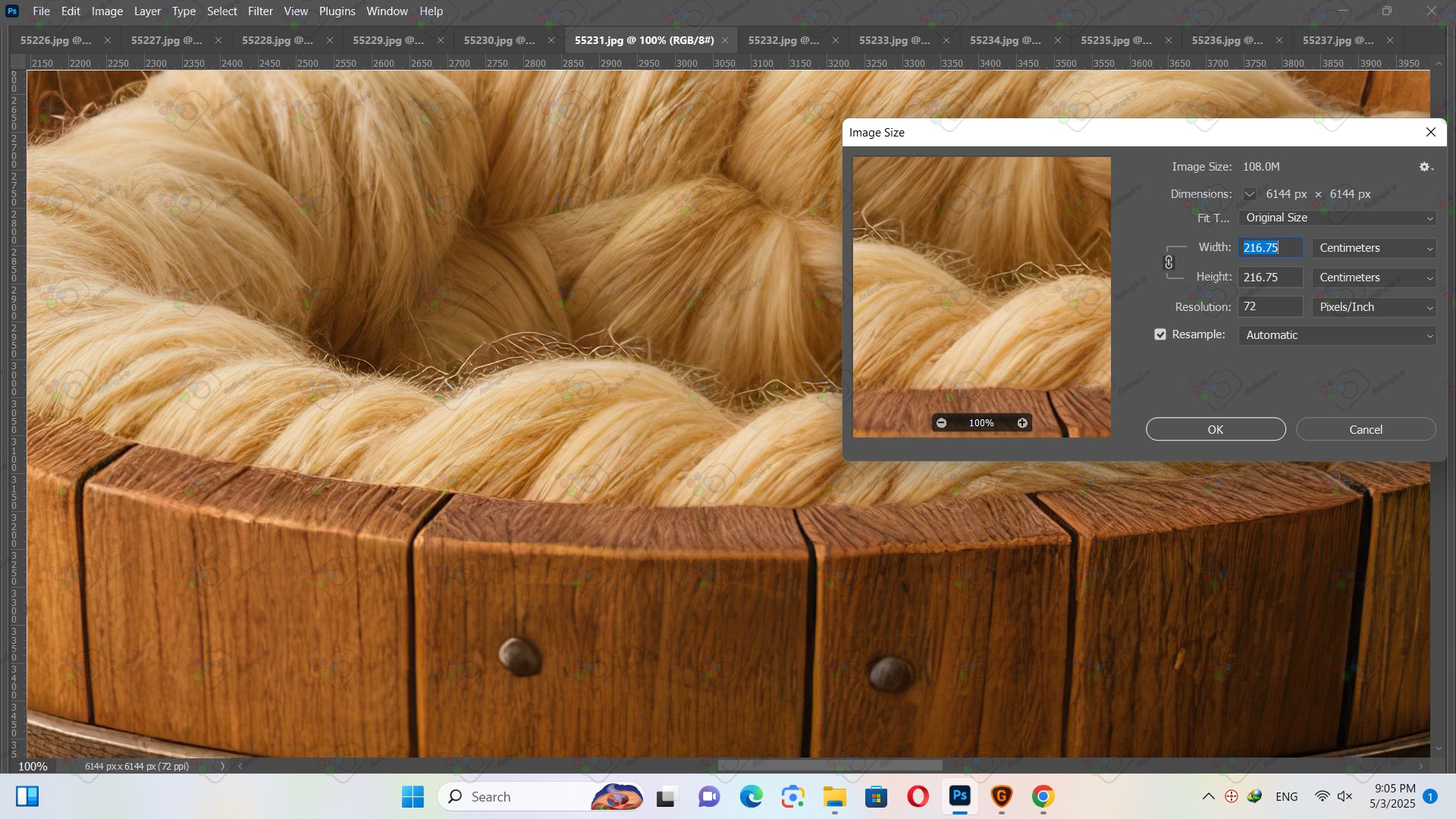Open the Filter menu

tap(260, 11)
